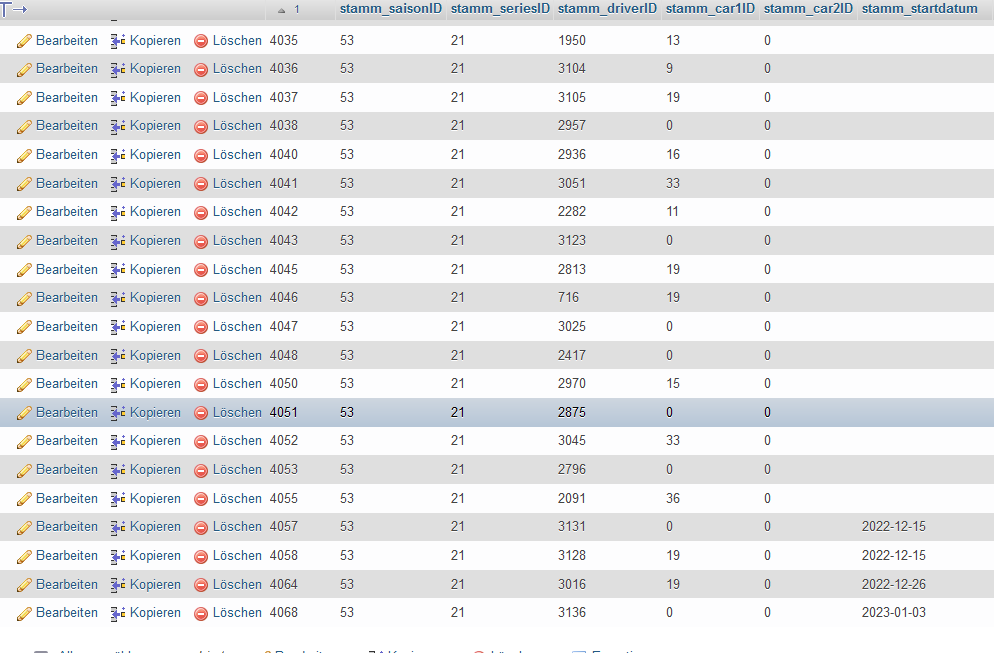Sort by the stamm_driverID column header
The width and height of the screenshot is (994, 653).
tap(607, 9)
